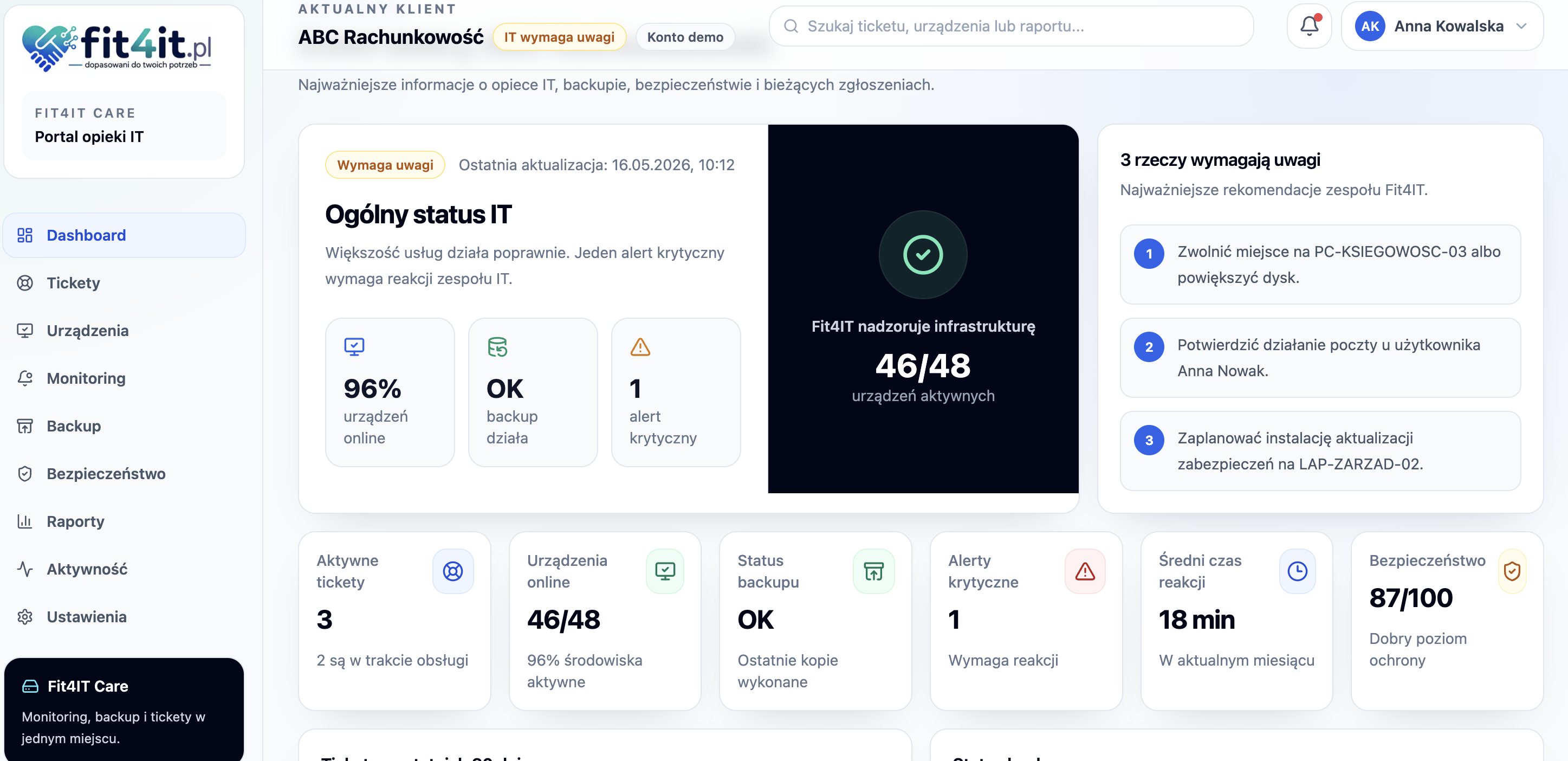Click the Ustawienia gear icon
The image size is (1568, 761).
click(x=25, y=617)
